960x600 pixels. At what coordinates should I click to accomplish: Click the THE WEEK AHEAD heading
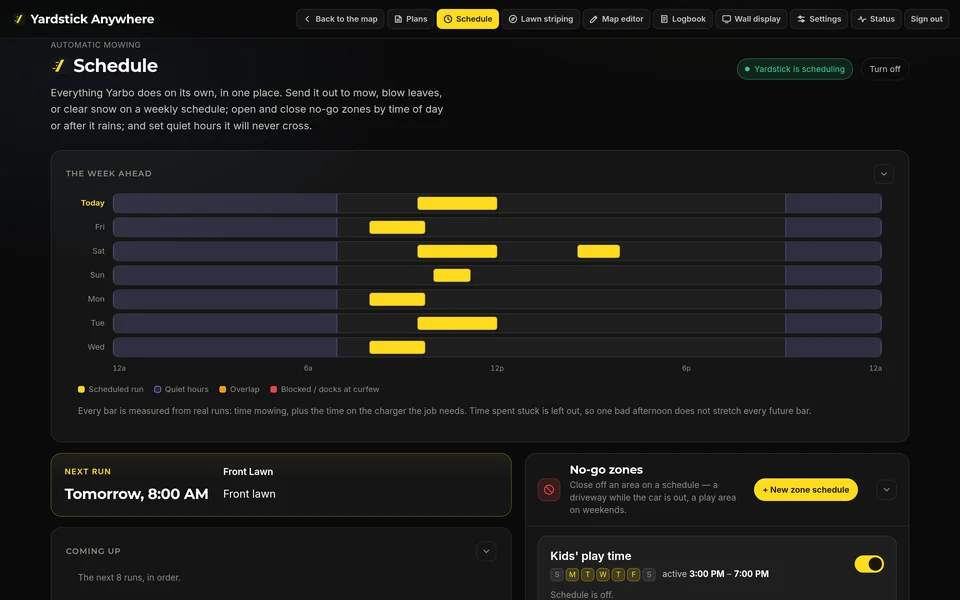[109, 174]
